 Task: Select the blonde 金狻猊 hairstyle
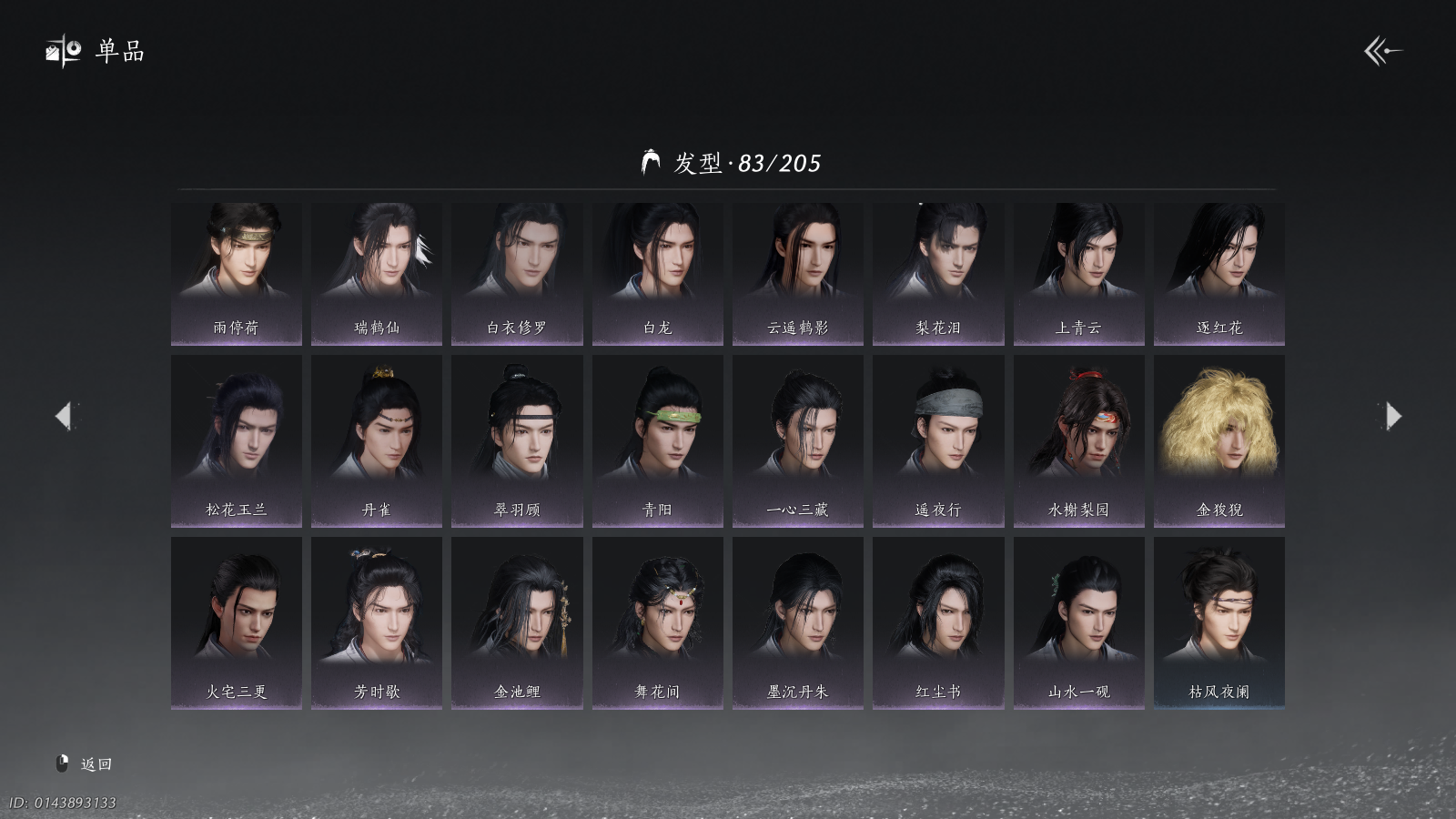pos(1219,440)
